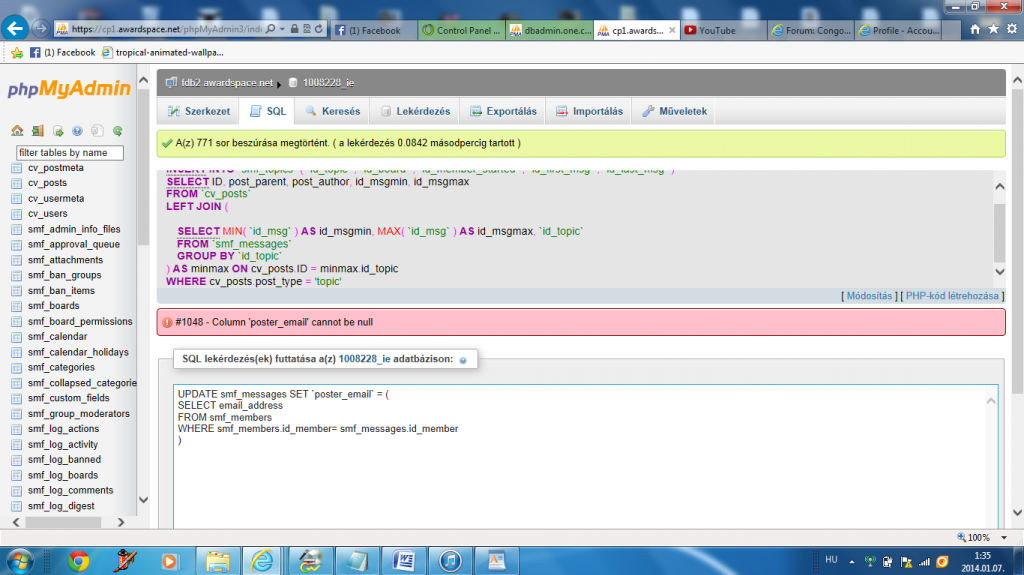1024x575 pixels.
Task: Open the query window icon in sidebar
Action: coord(57,131)
